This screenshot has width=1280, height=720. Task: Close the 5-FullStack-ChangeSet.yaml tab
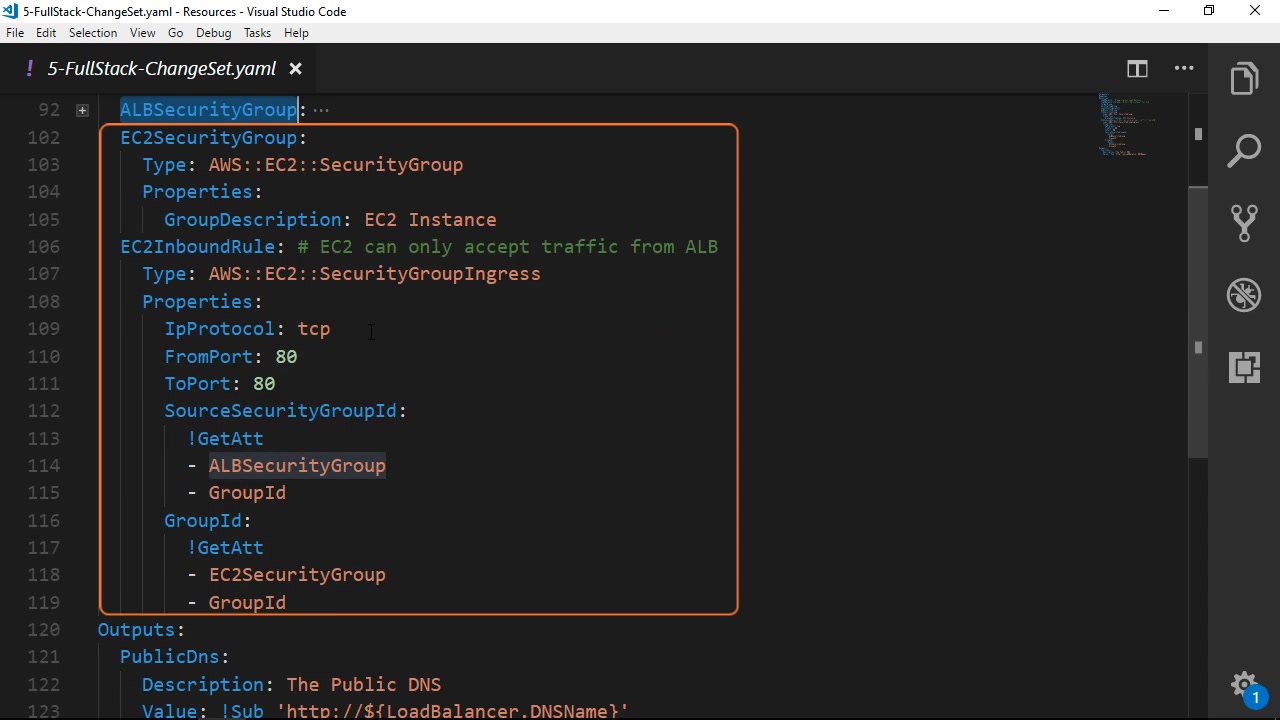click(x=295, y=68)
